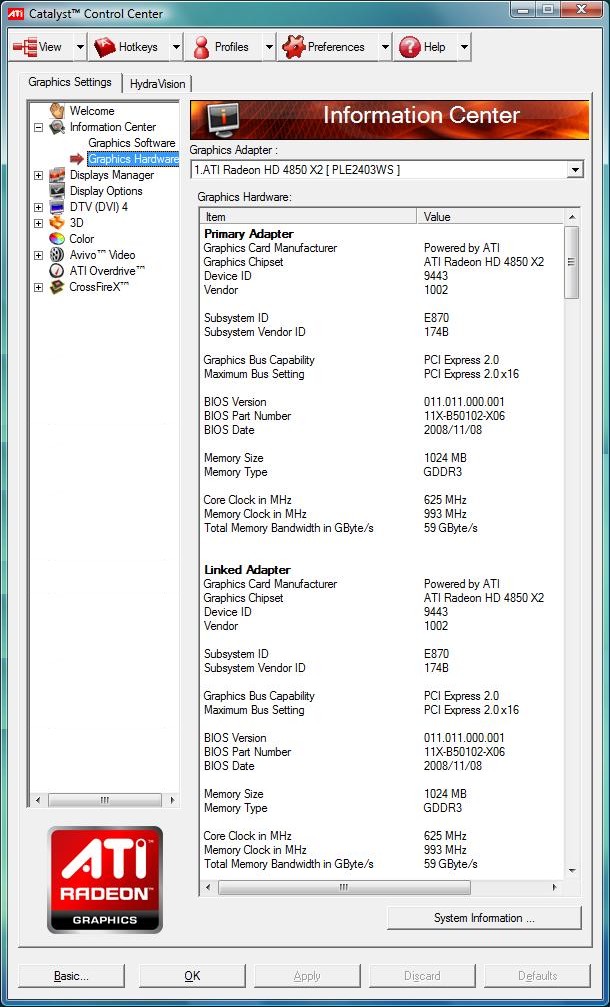Open System Information

[x=484, y=918]
